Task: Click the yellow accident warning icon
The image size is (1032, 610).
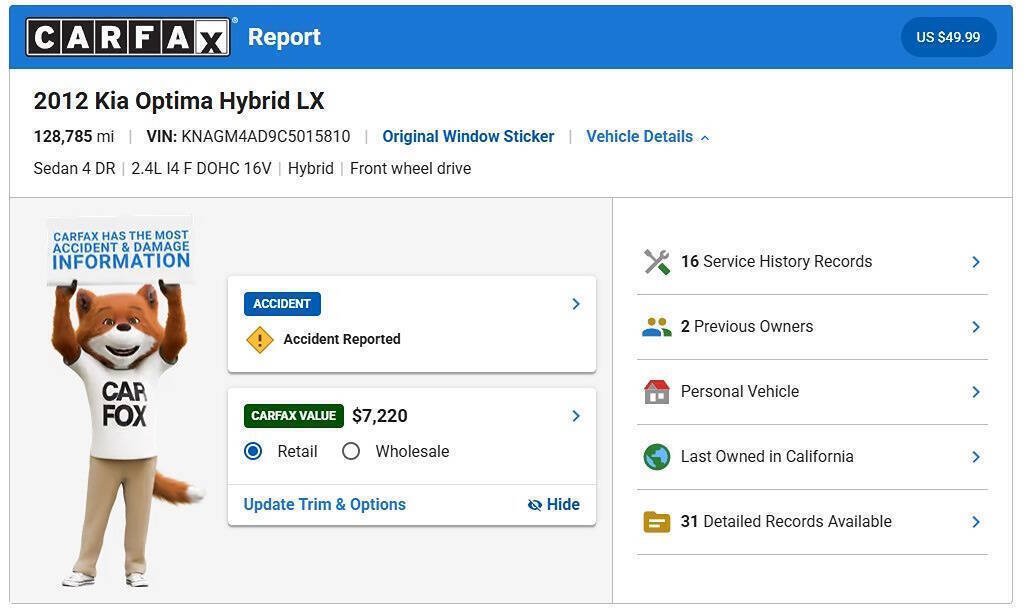Action: pyautogui.click(x=259, y=340)
